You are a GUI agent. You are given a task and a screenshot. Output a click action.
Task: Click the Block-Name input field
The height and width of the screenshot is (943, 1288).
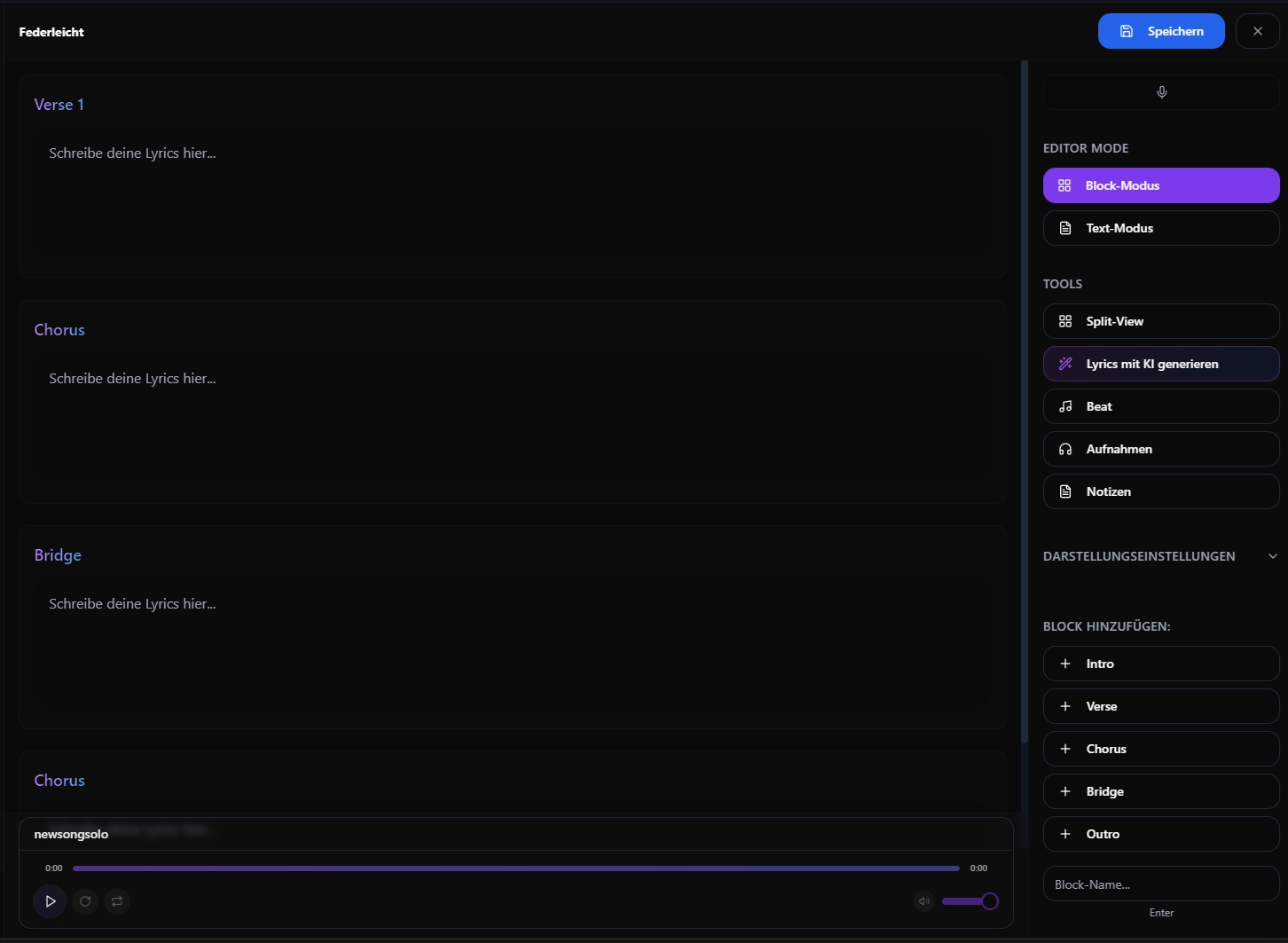click(x=1160, y=884)
